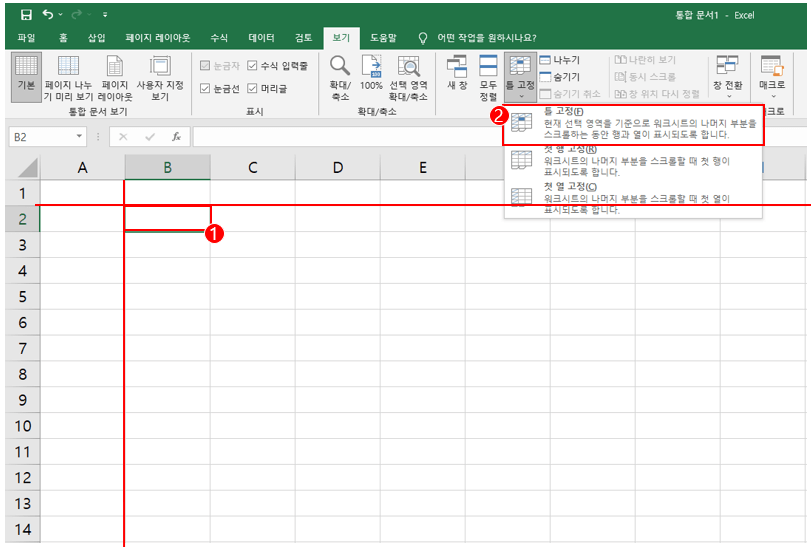
Task: Switch to the 삽입 tab
Action: 97,38
